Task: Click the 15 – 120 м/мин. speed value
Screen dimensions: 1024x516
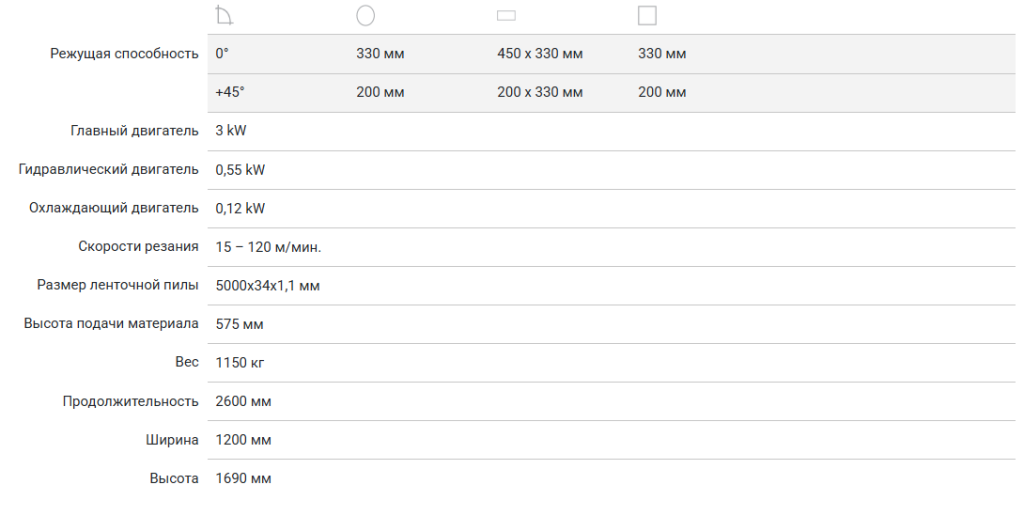Action: click(268, 247)
